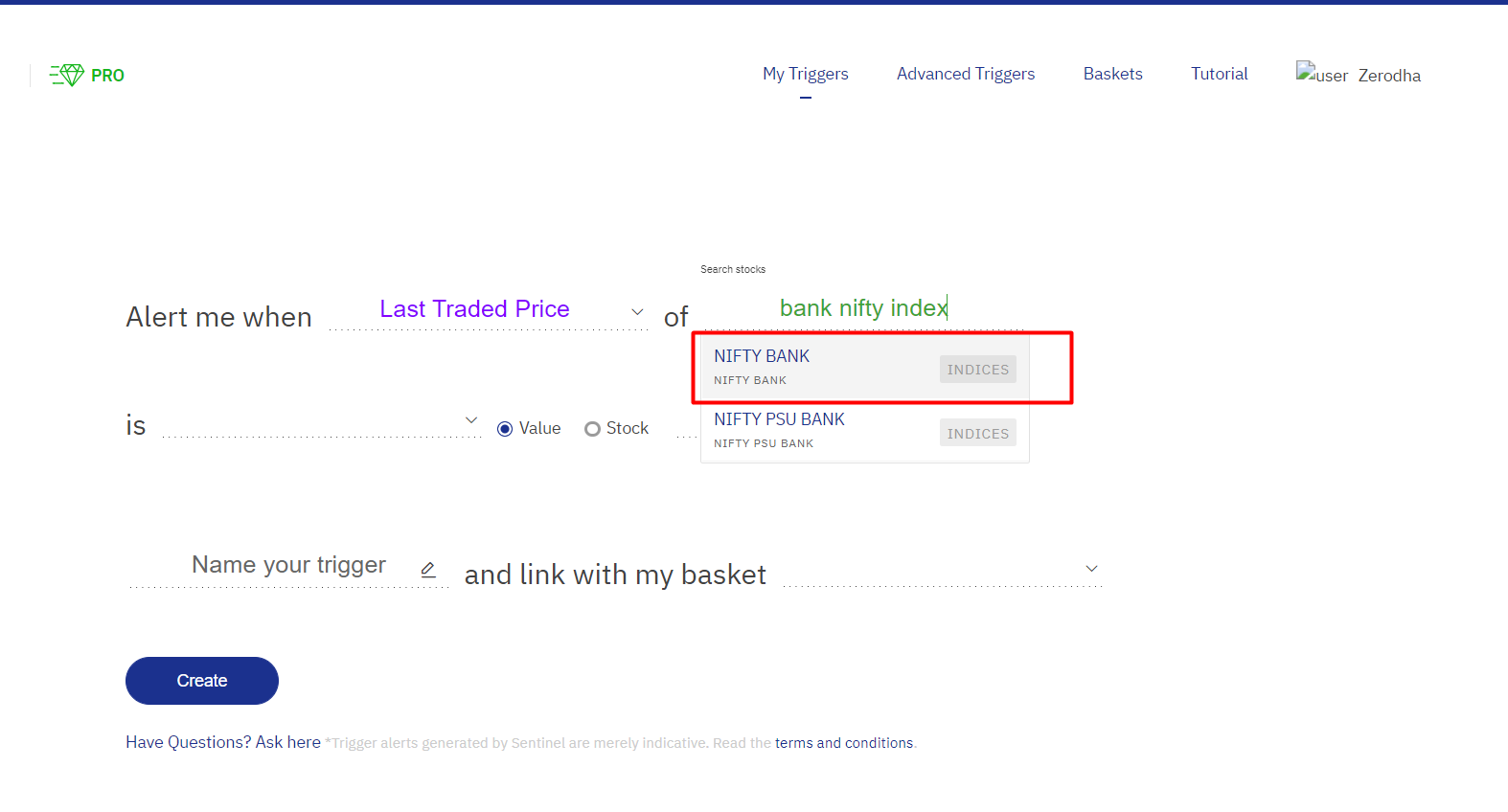This screenshot has width=1508, height=812.
Task: Open the Baskets menu item
Action: click(1112, 74)
